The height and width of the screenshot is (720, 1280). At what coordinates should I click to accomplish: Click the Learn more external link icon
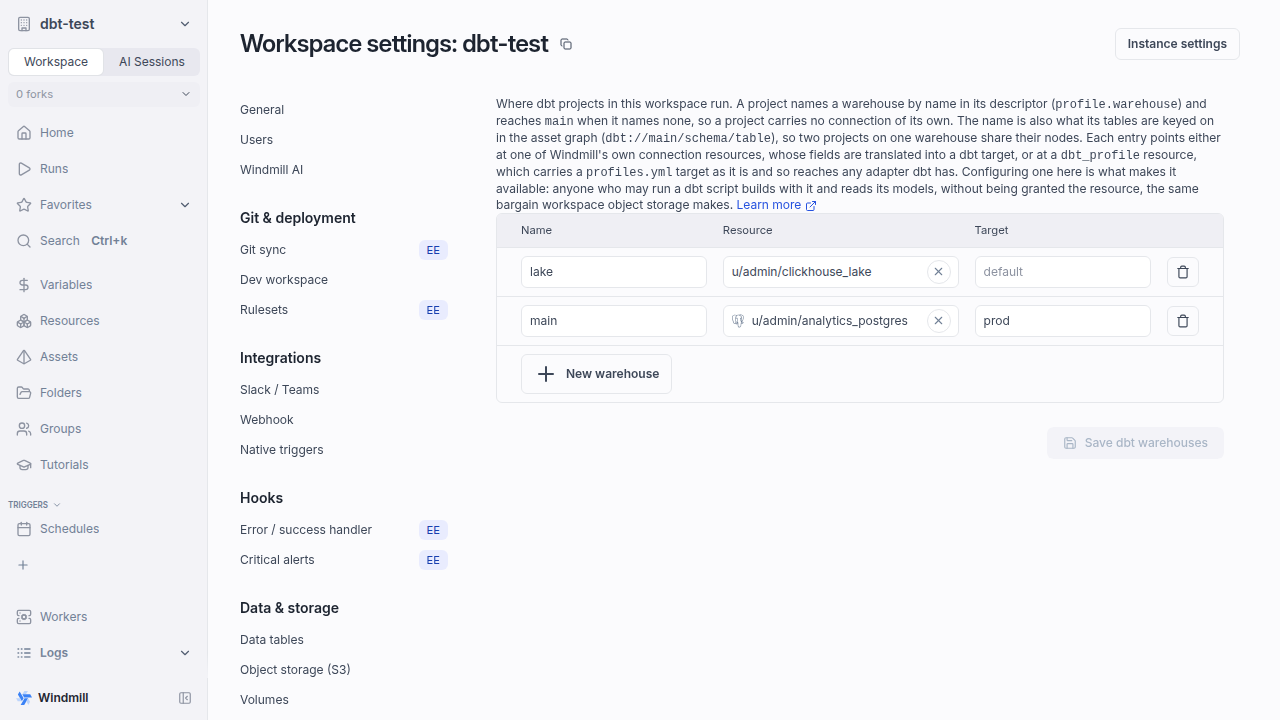[x=811, y=206]
